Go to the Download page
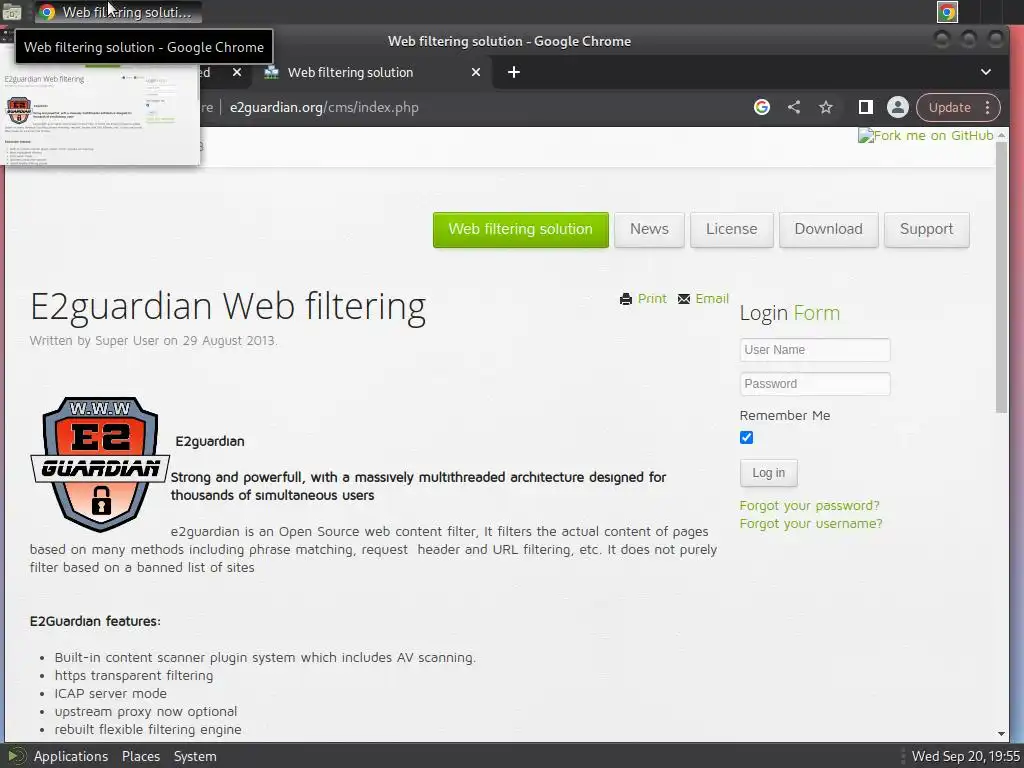This screenshot has height=768, width=1024. point(828,229)
